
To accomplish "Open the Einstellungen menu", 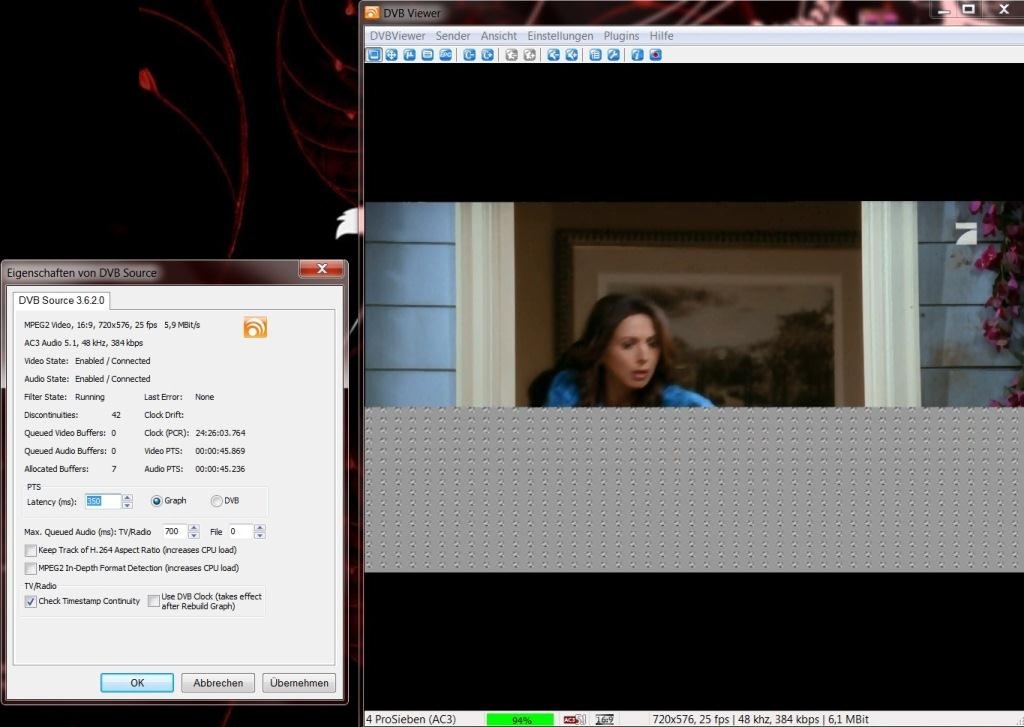I will [x=560, y=36].
